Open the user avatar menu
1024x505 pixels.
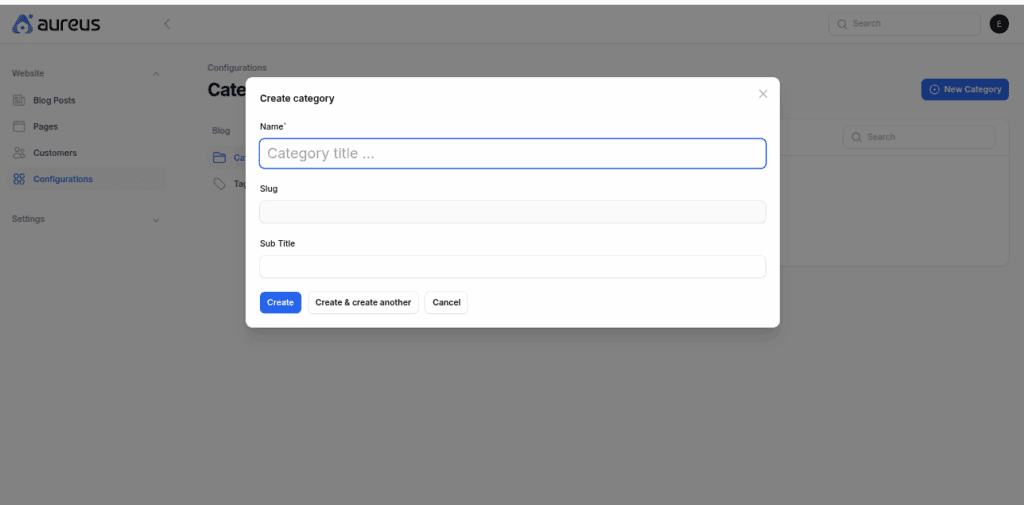pyautogui.click(x=999, y=24)
